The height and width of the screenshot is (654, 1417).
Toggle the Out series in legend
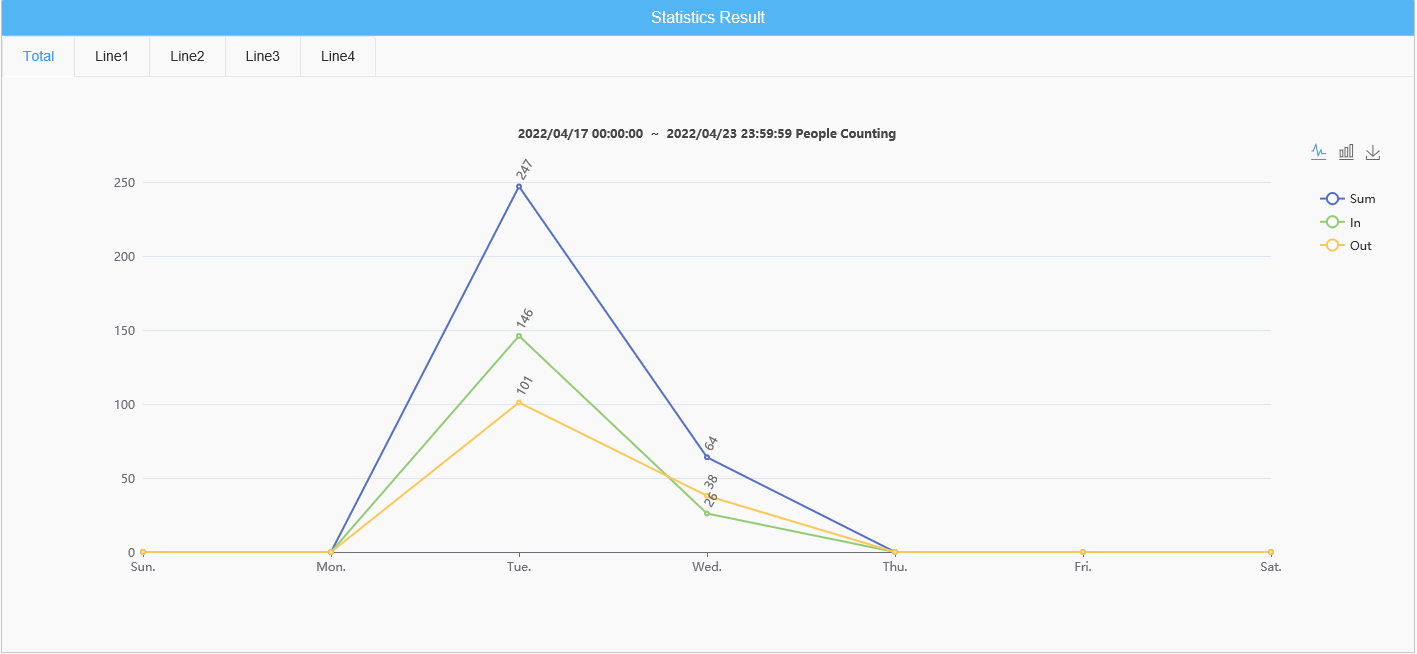pos(1346,246)
